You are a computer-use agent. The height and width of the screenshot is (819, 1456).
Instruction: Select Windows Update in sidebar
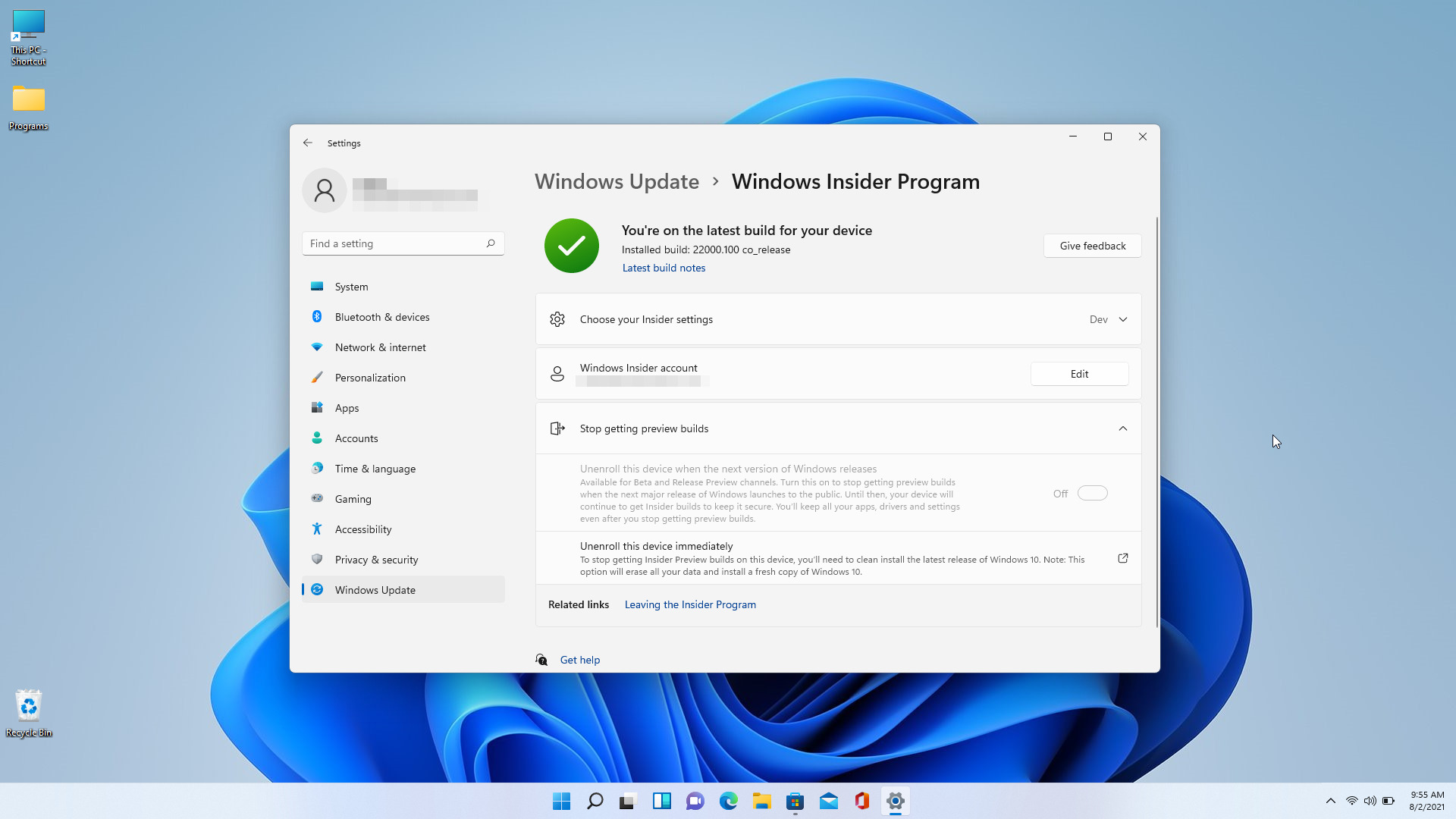click(403, 590)
